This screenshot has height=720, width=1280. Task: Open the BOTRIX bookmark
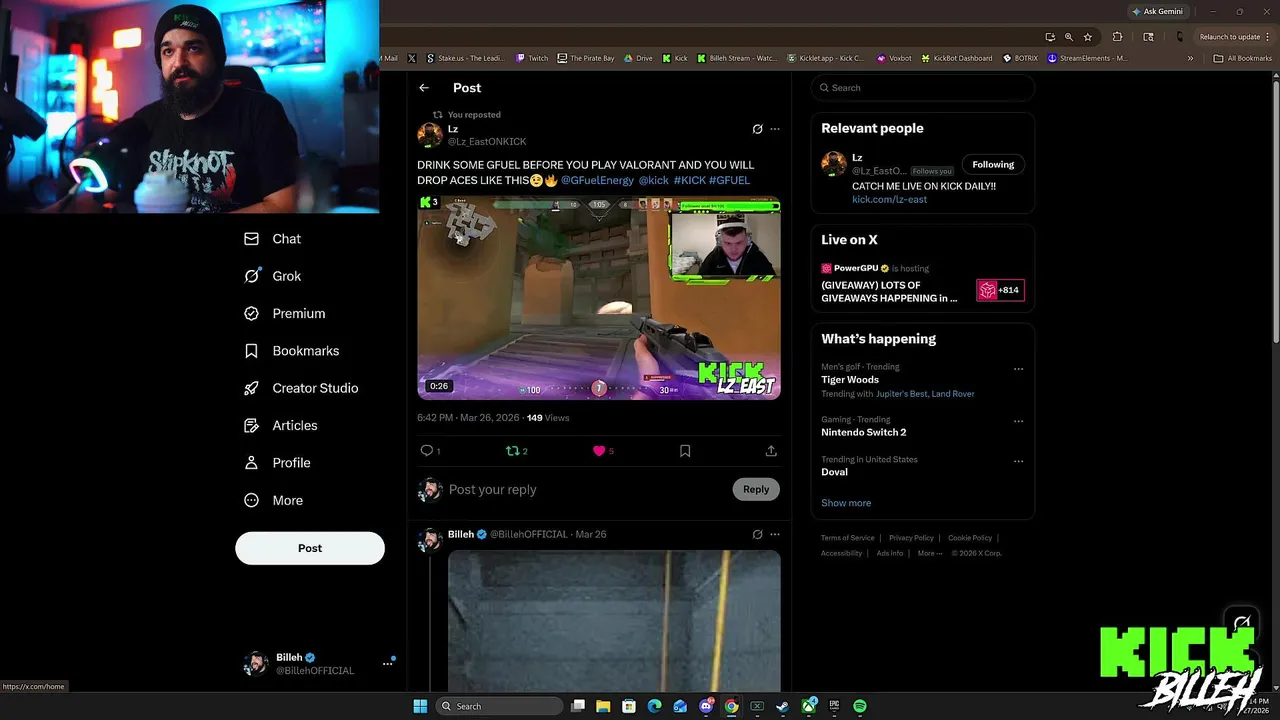pos(1021,58)
